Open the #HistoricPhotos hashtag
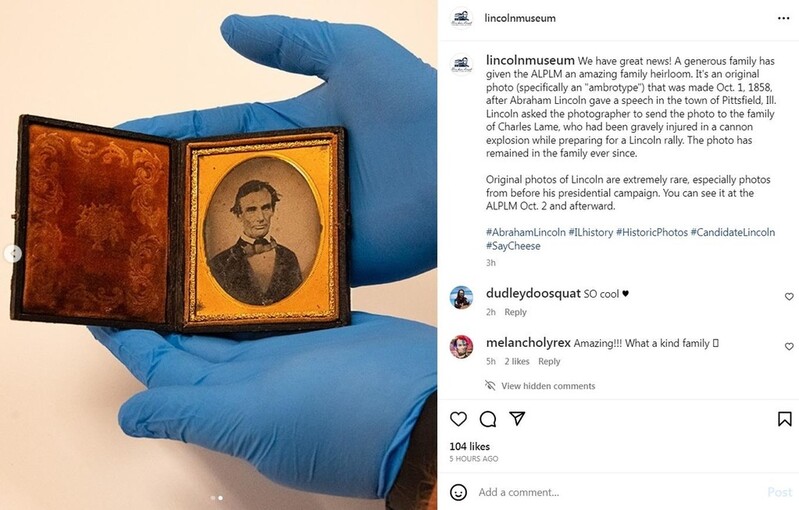The height and width of the screenshot is (510, 799). [x=652, y=232]
